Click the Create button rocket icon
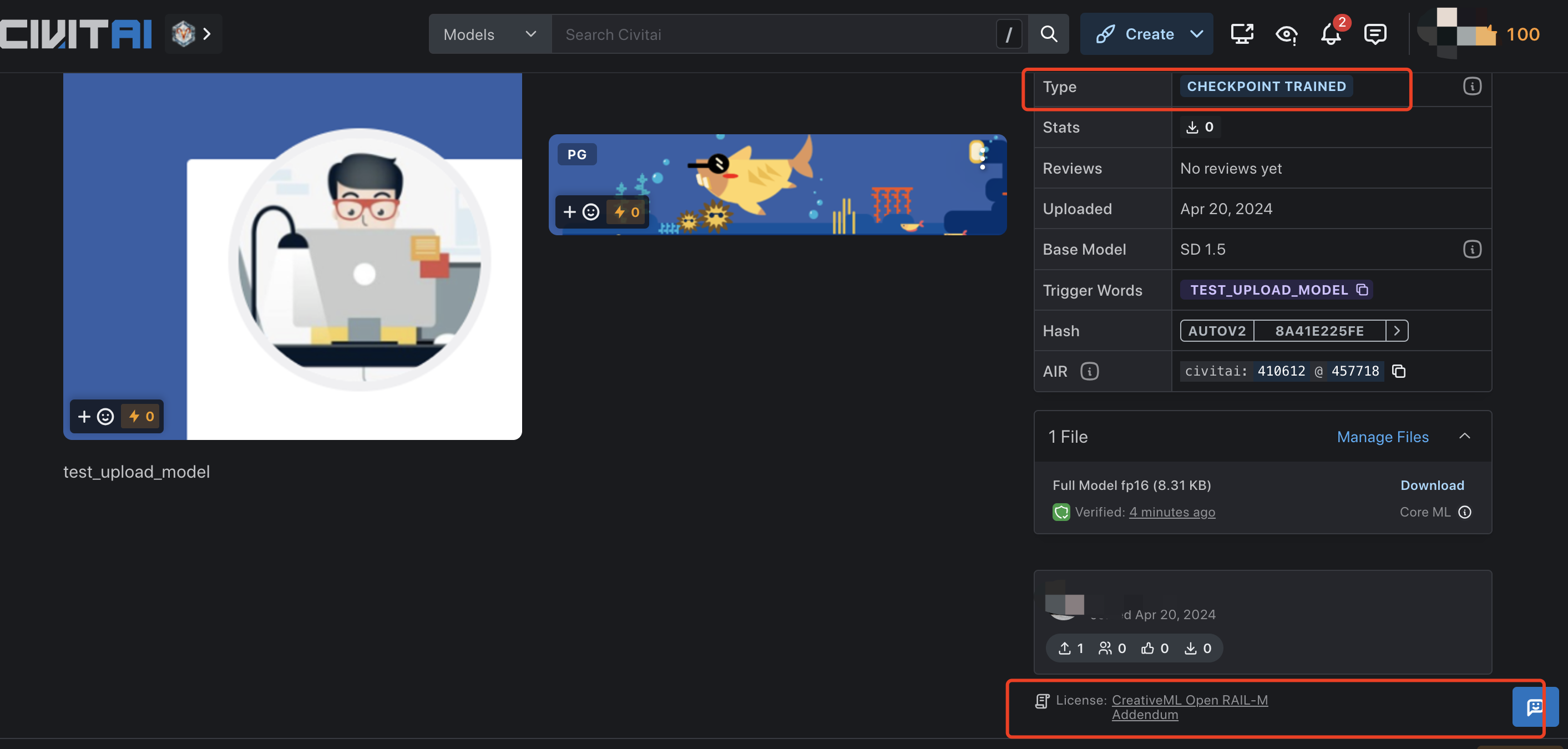 (x=1104, y=33)
